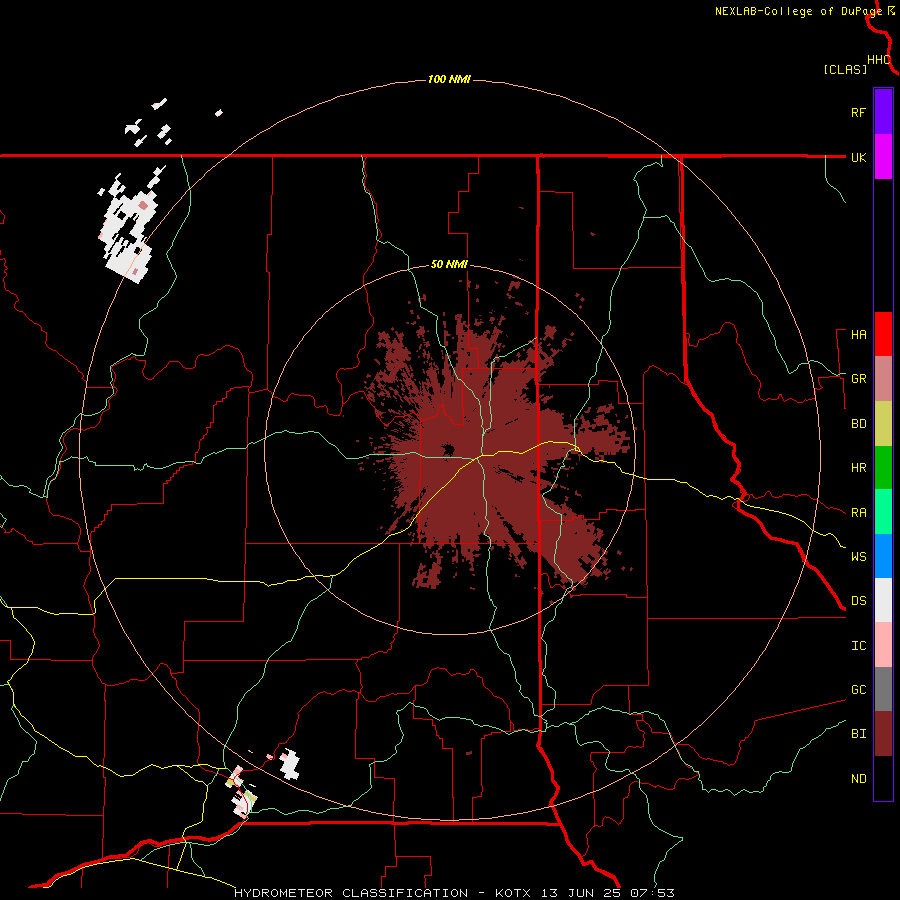The height and width of the screenshot is (900, 900).
Task: Click the purple RF legend color swatch
Action: click(883, 112)
